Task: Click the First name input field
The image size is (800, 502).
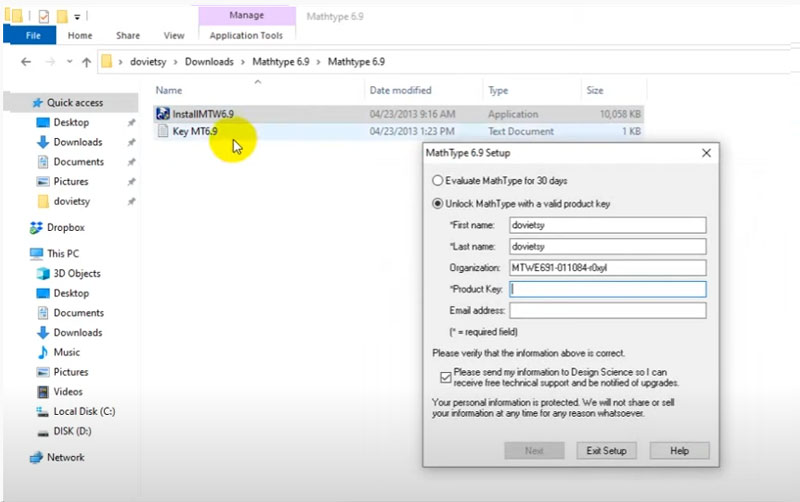Action: pos(608,225)
